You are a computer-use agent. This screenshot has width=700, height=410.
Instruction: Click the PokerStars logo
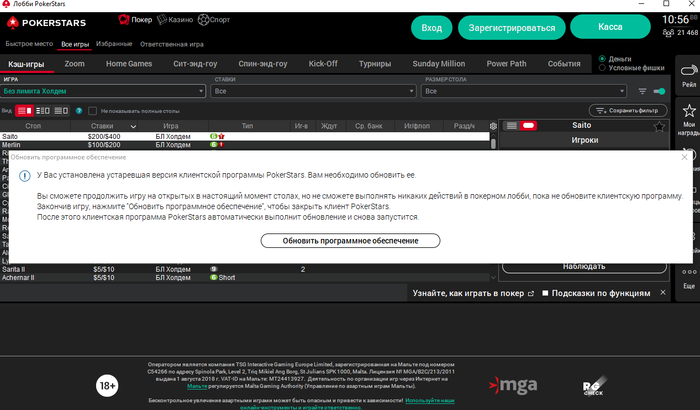[x=46, y=22]
